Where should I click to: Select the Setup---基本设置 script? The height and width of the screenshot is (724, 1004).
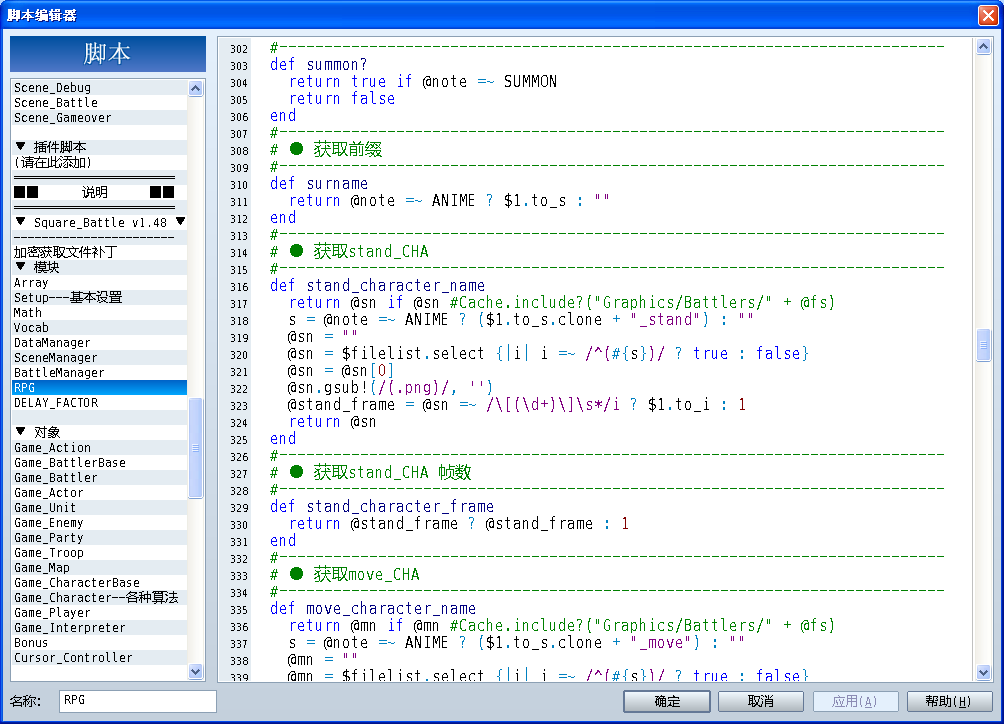pos(100,298)
